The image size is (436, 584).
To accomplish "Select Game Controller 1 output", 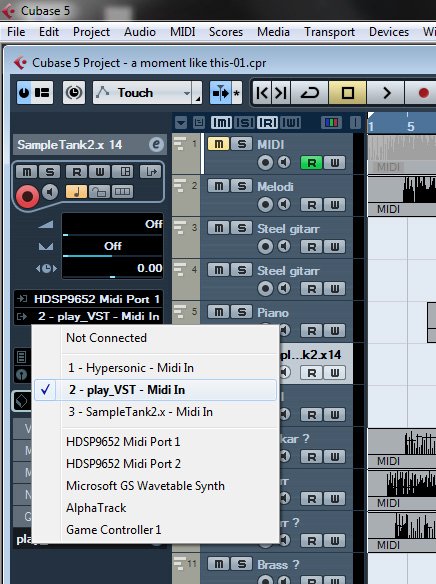I will pos(156,530).
